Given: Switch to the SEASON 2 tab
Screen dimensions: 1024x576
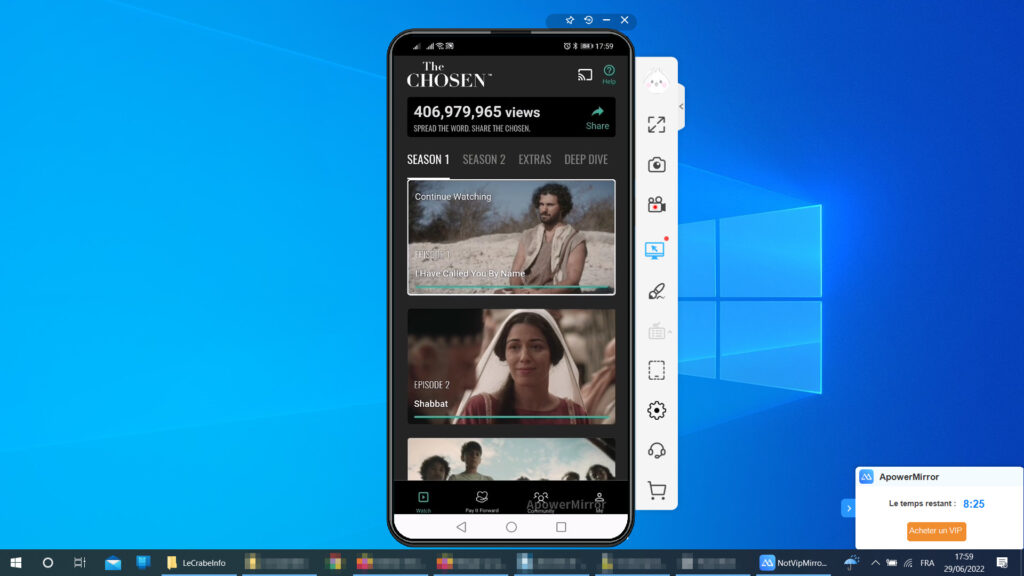Looking at the screenshot, I should point(484,159).
